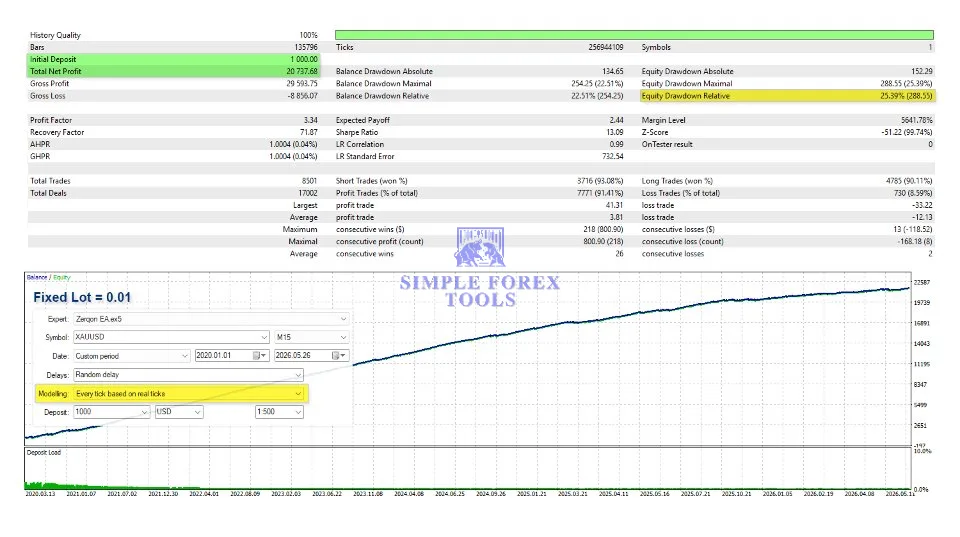960x537 pixels.
Task: Click inside the end date field 2026.05.26
Action: pyautogui.click(x=302, y=355)
